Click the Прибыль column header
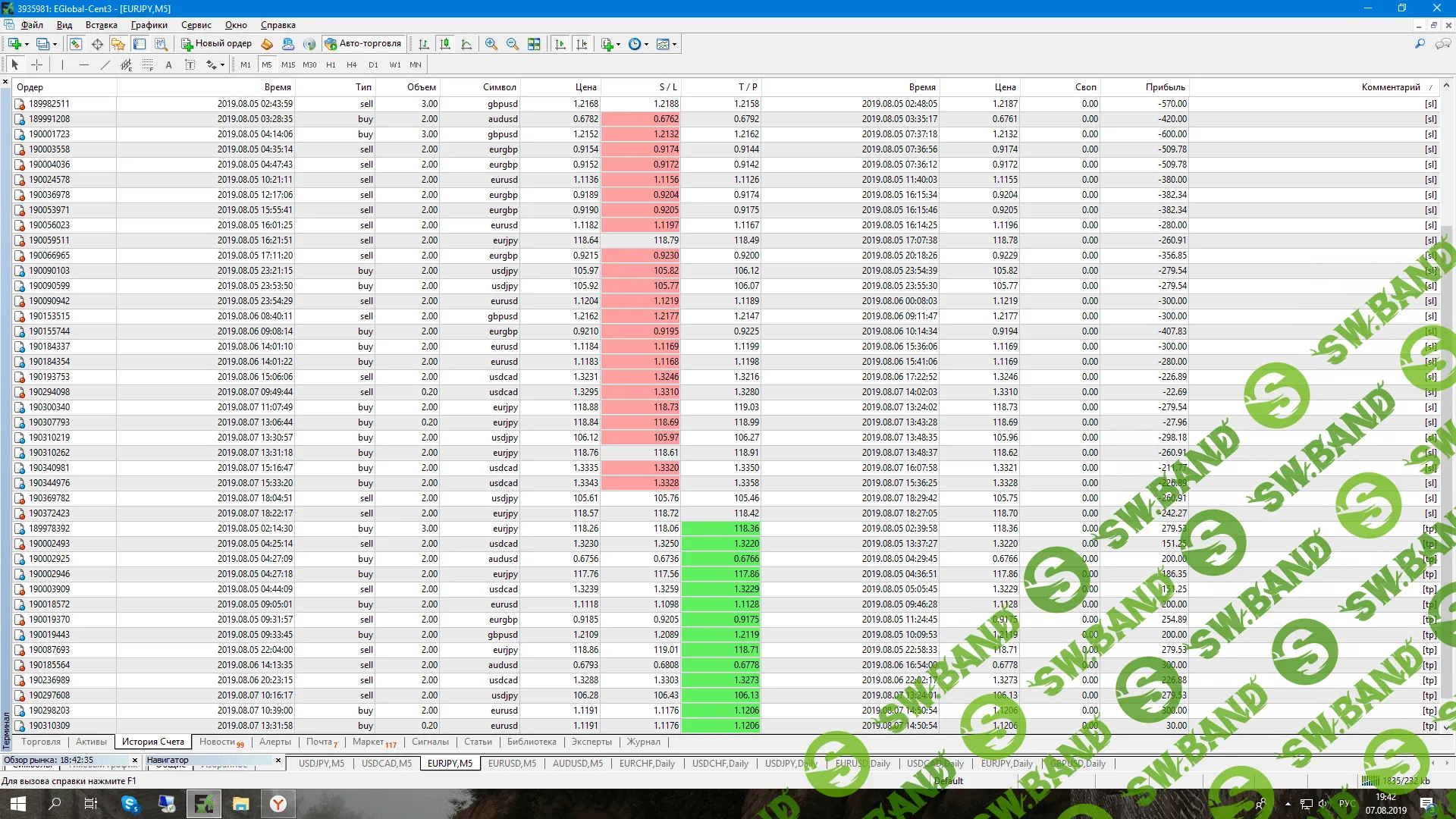This screenshot has width=1456, height=819. (x=1165, y=87)
